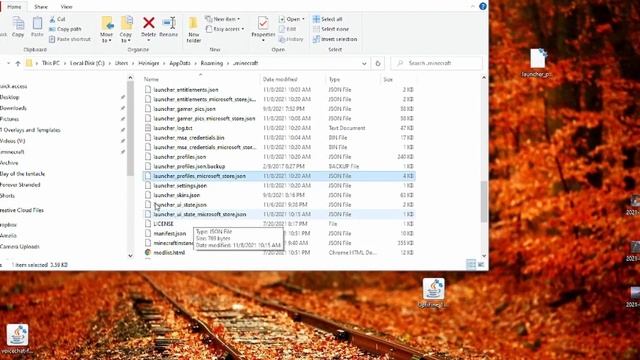The height and width of the screenshot is (360, 640).
Task: Sort by Type column header
Action: pos(334,79)
